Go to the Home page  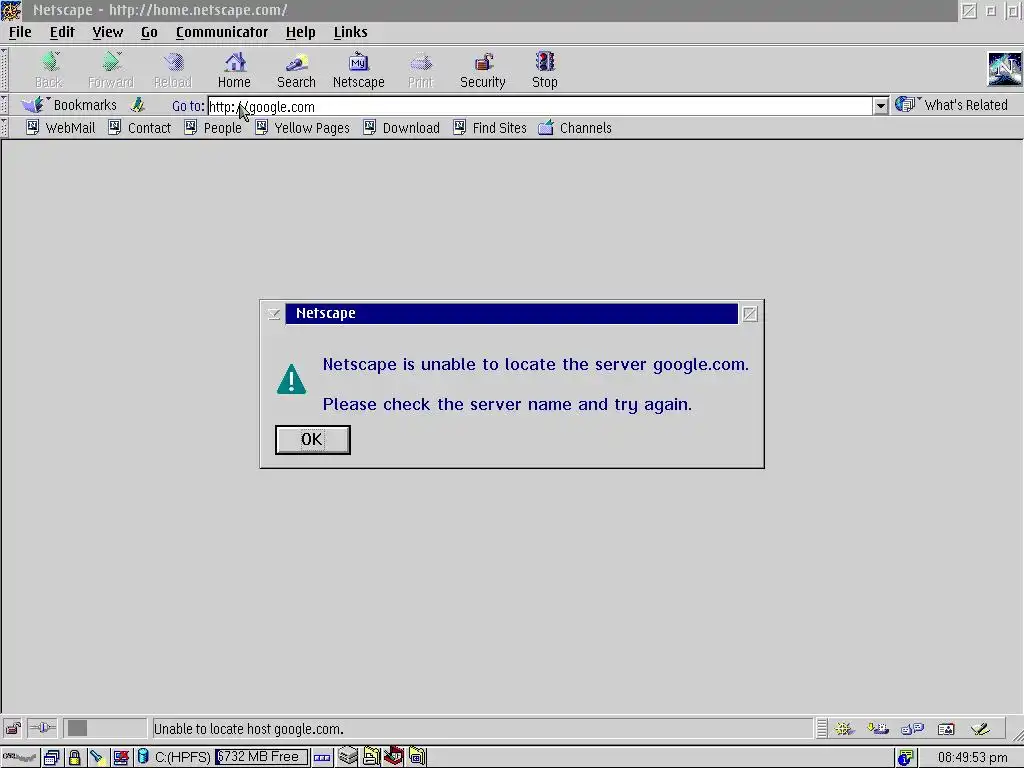coord(234,70)
